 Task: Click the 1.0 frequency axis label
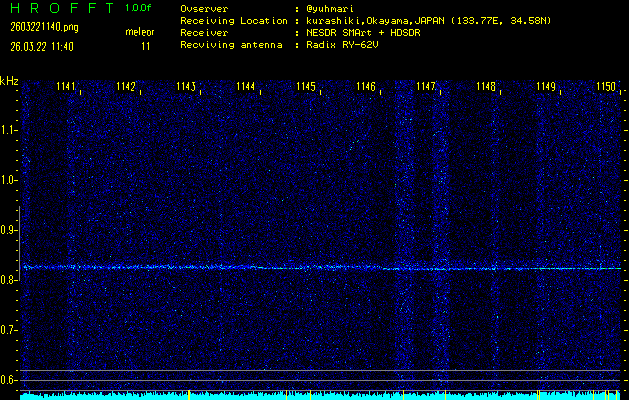(x=9, y=180)
